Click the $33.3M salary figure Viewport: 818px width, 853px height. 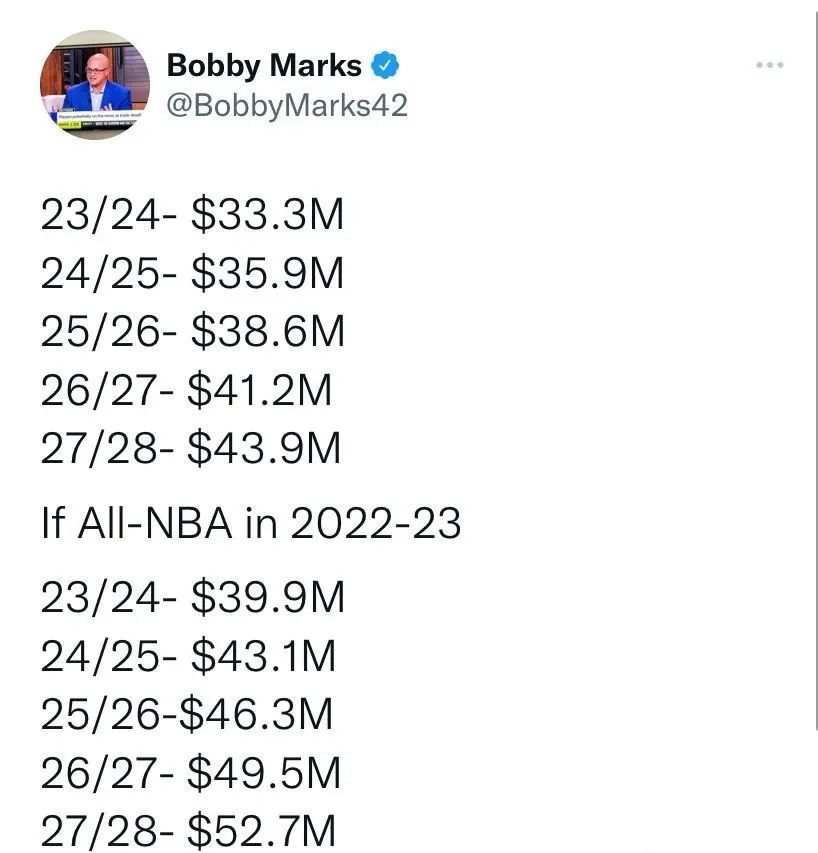[267, 215]
